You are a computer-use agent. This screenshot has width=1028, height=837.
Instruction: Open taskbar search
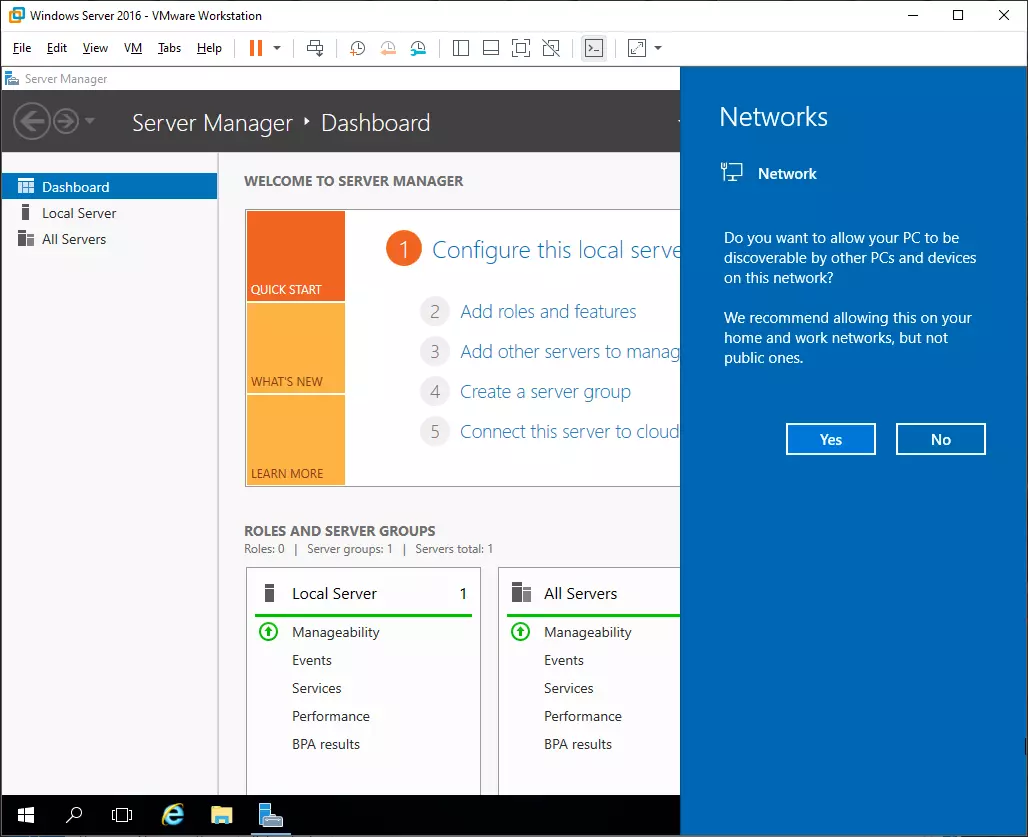click(74, 815)
